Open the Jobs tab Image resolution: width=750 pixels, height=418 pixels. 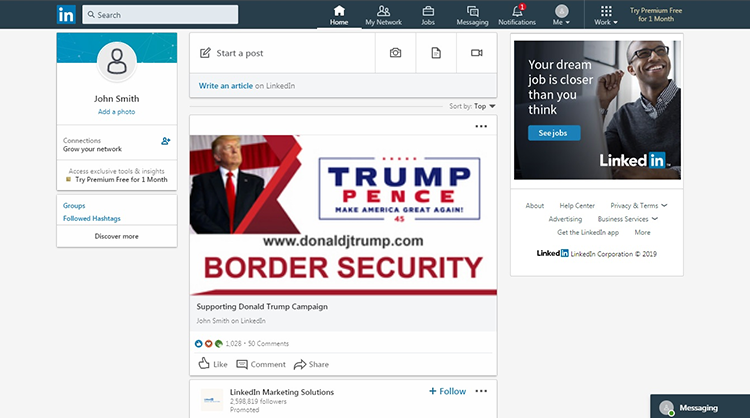click(428, 14)
